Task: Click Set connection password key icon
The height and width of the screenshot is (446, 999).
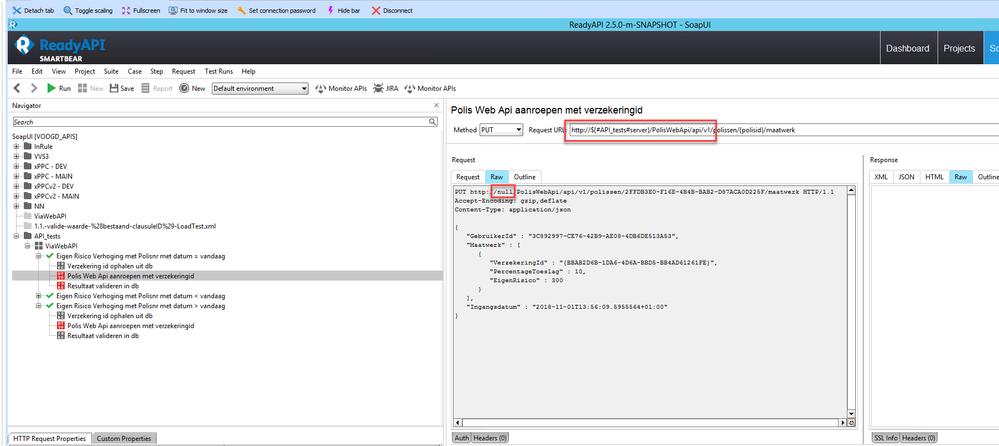Action: tap(241, 10)
